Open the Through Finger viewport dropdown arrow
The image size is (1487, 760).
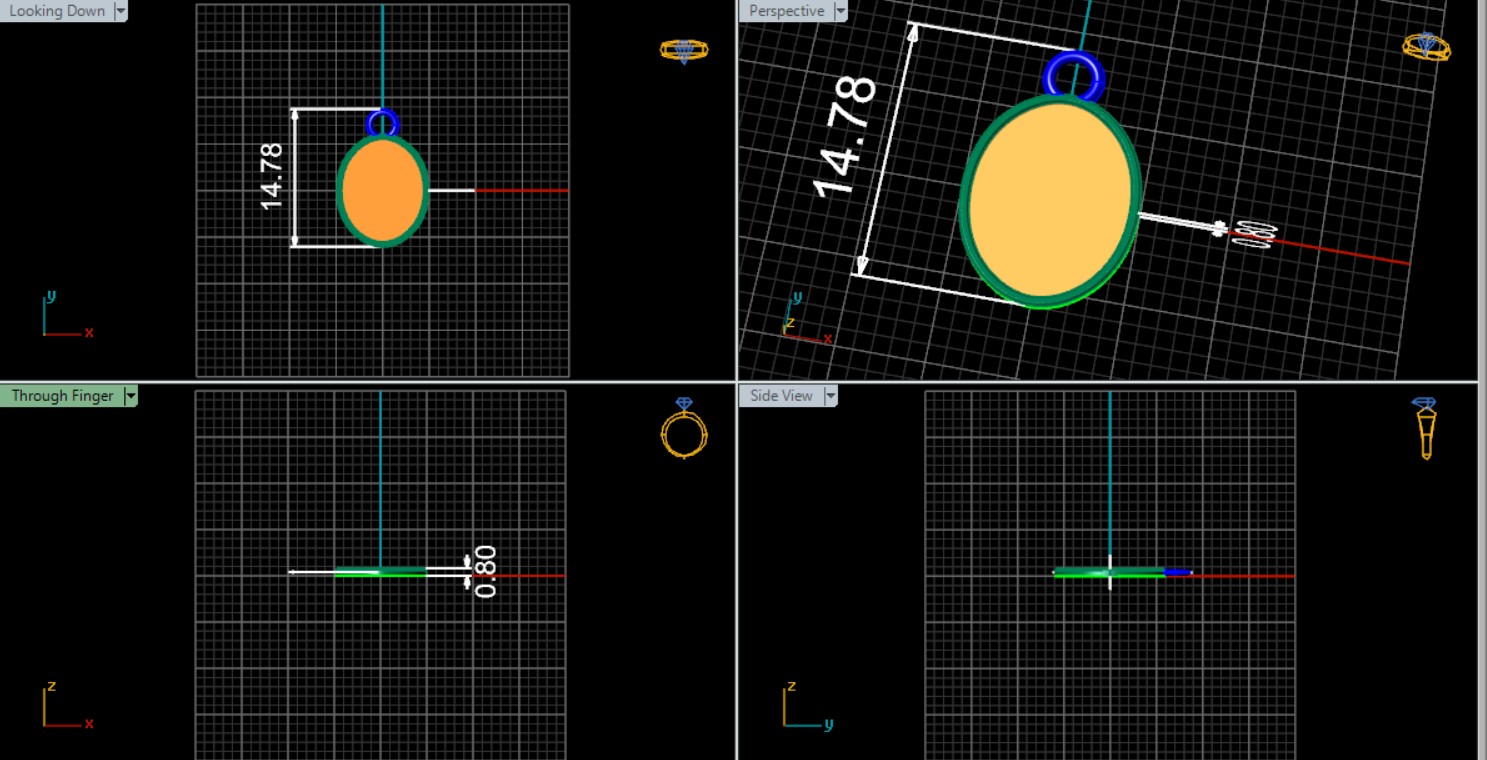point(130,396)
